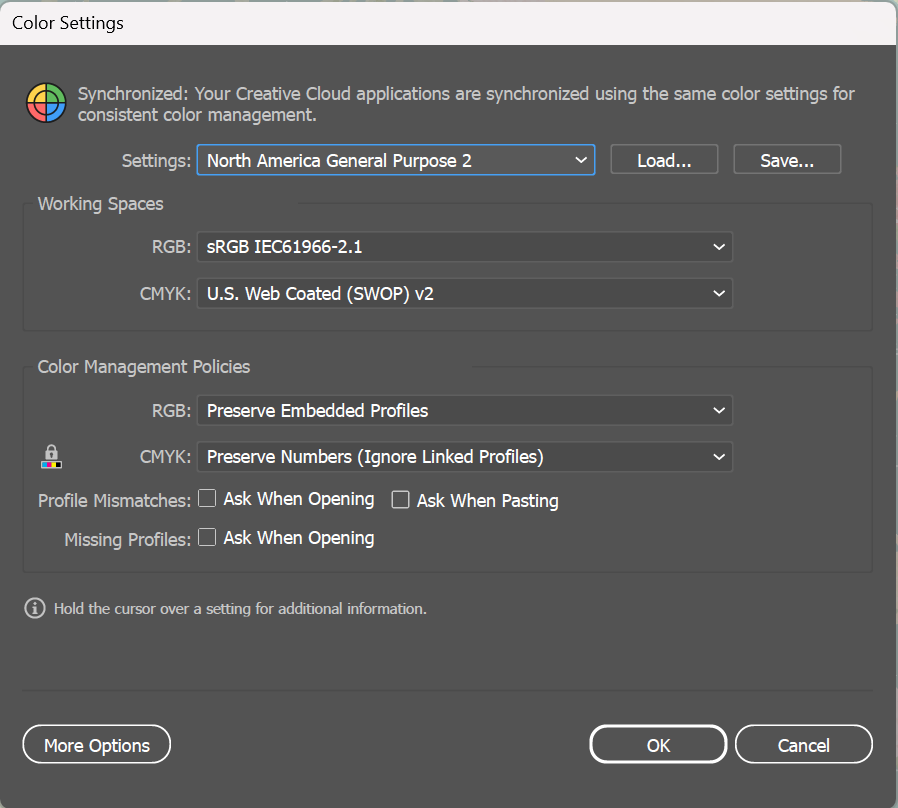Expand CMYK Preserve Numbers policy dropdown
This screenshot has height=808, width=898.
click(x=464, y=457)
